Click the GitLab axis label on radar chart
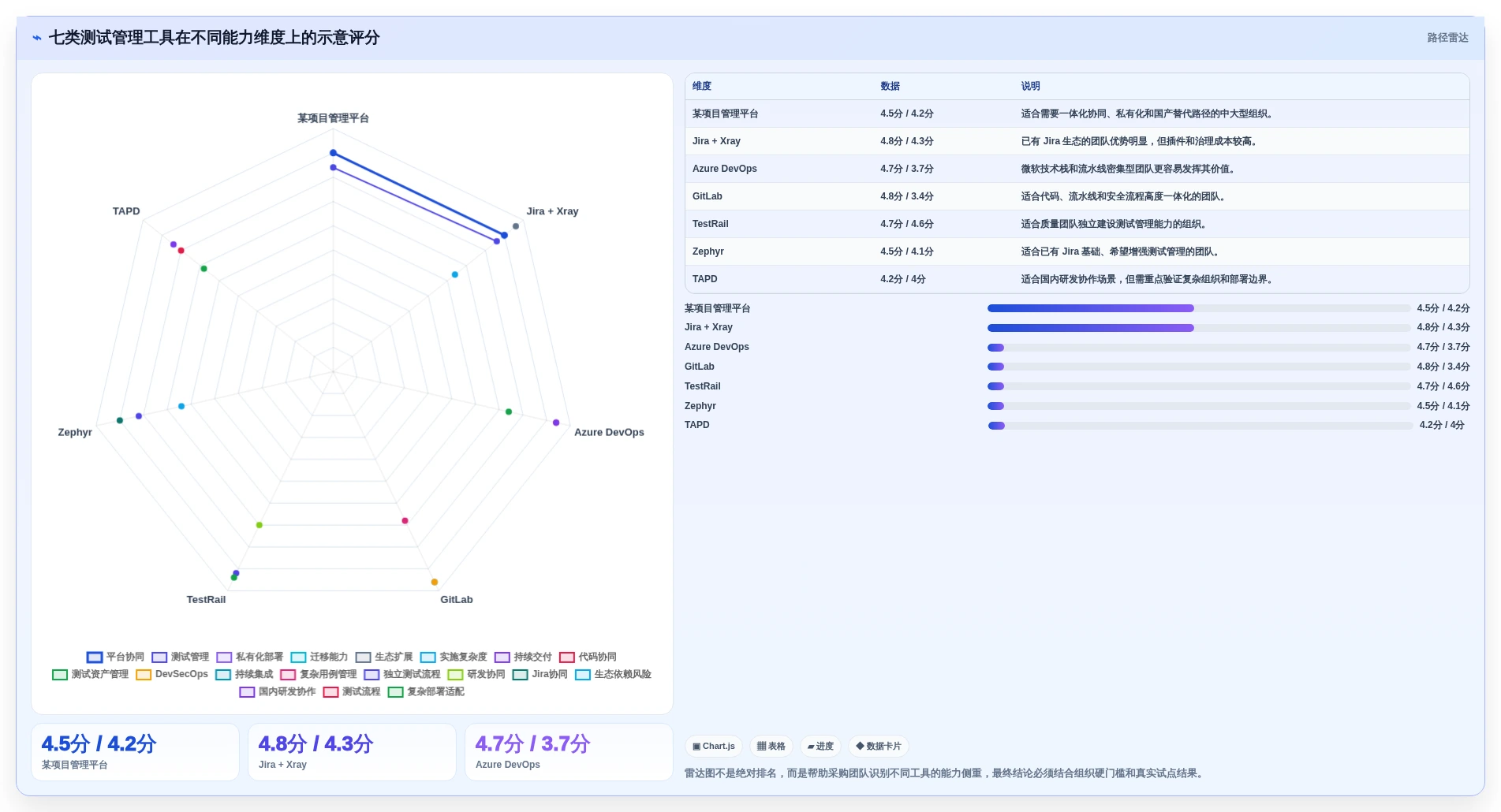The width and height of the screenshot is (1501, 812). 457,599
